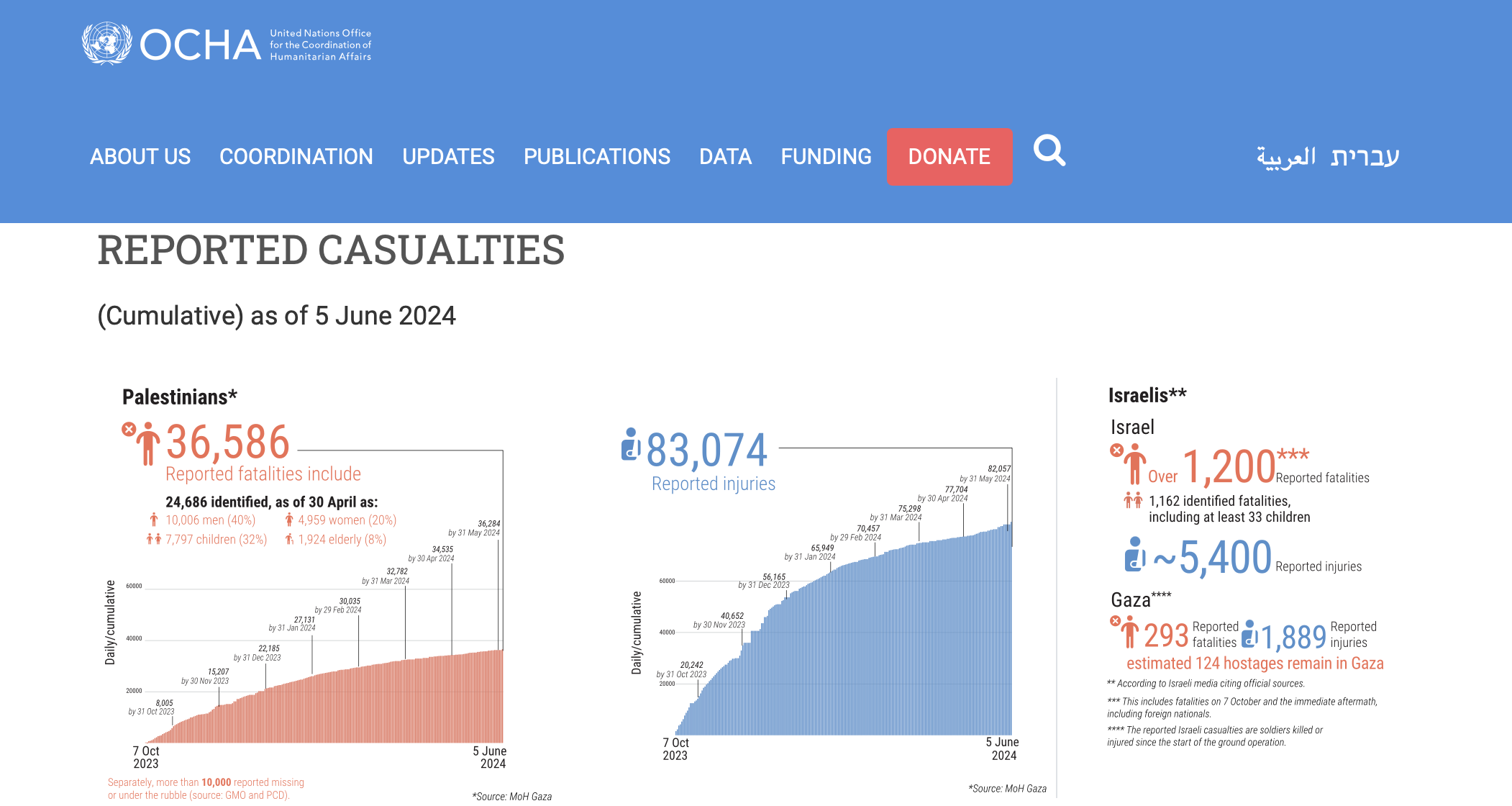
Task: Click the '7,797 children (32%)' value
Action: [216, 539]
